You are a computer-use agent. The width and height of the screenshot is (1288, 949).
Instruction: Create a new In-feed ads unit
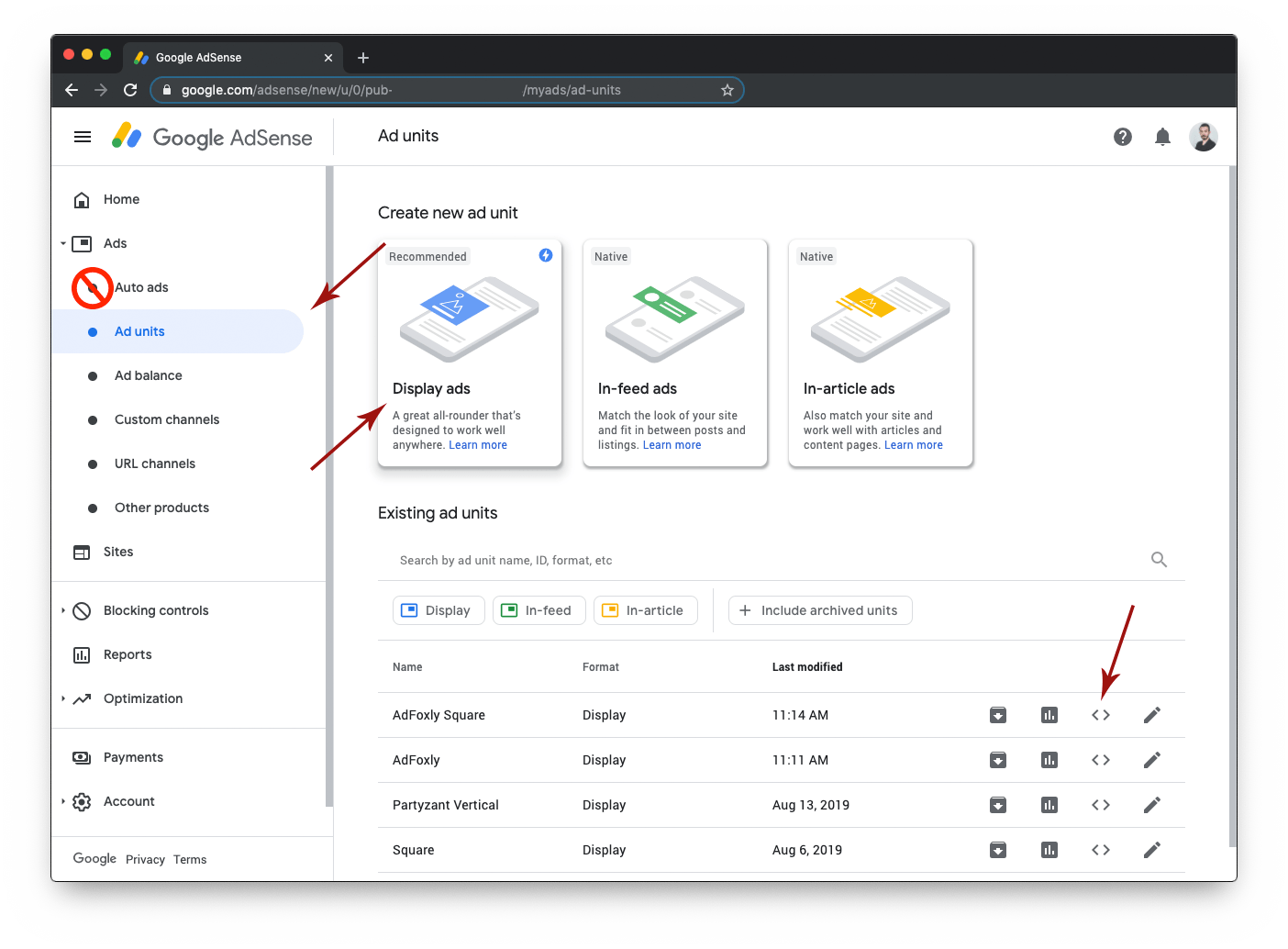click(675, 353)
